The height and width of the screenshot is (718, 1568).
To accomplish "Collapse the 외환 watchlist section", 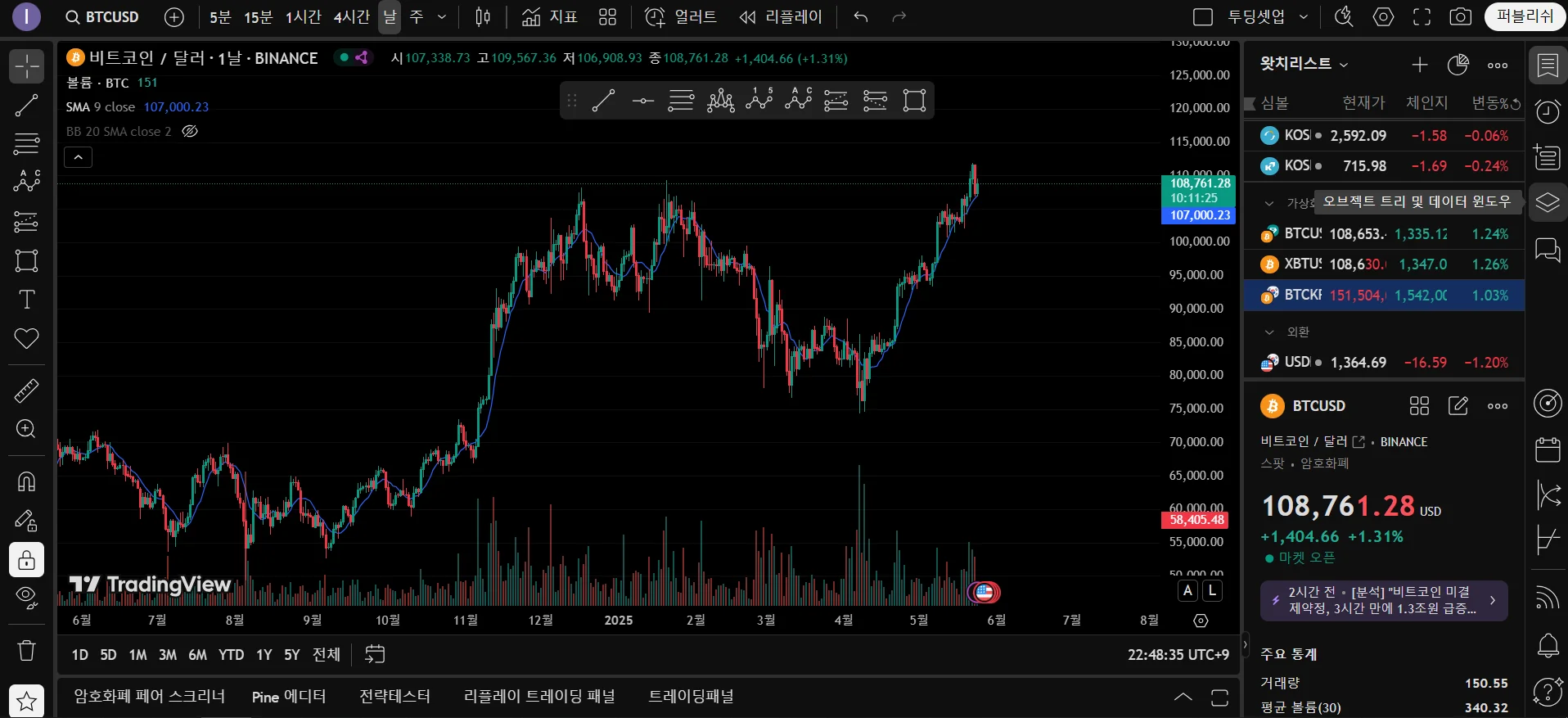I will pos(1269,332).
